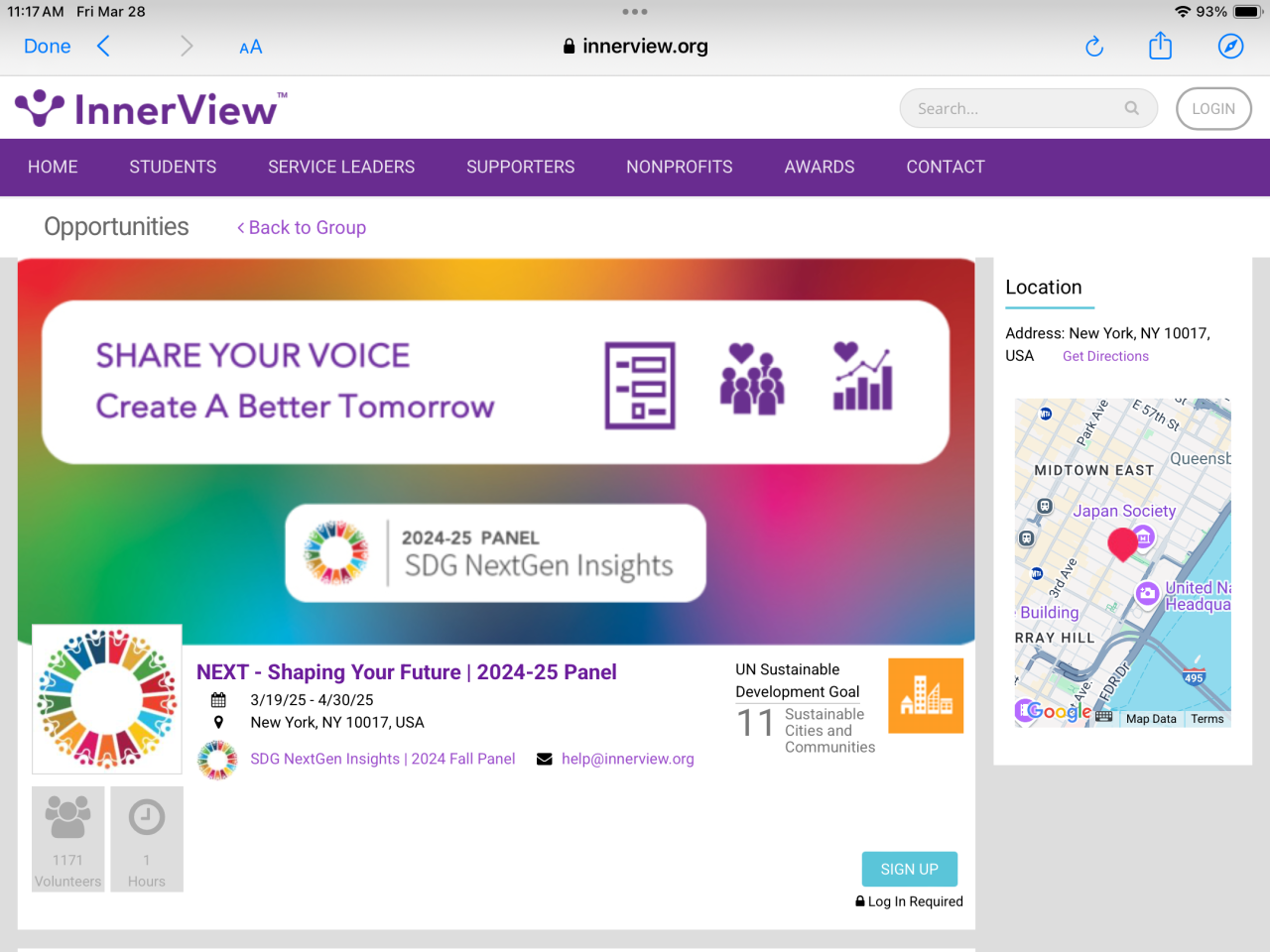This screenshot has width=1270, height=952.
Task: Open the AA text size options
Action: 251,47
